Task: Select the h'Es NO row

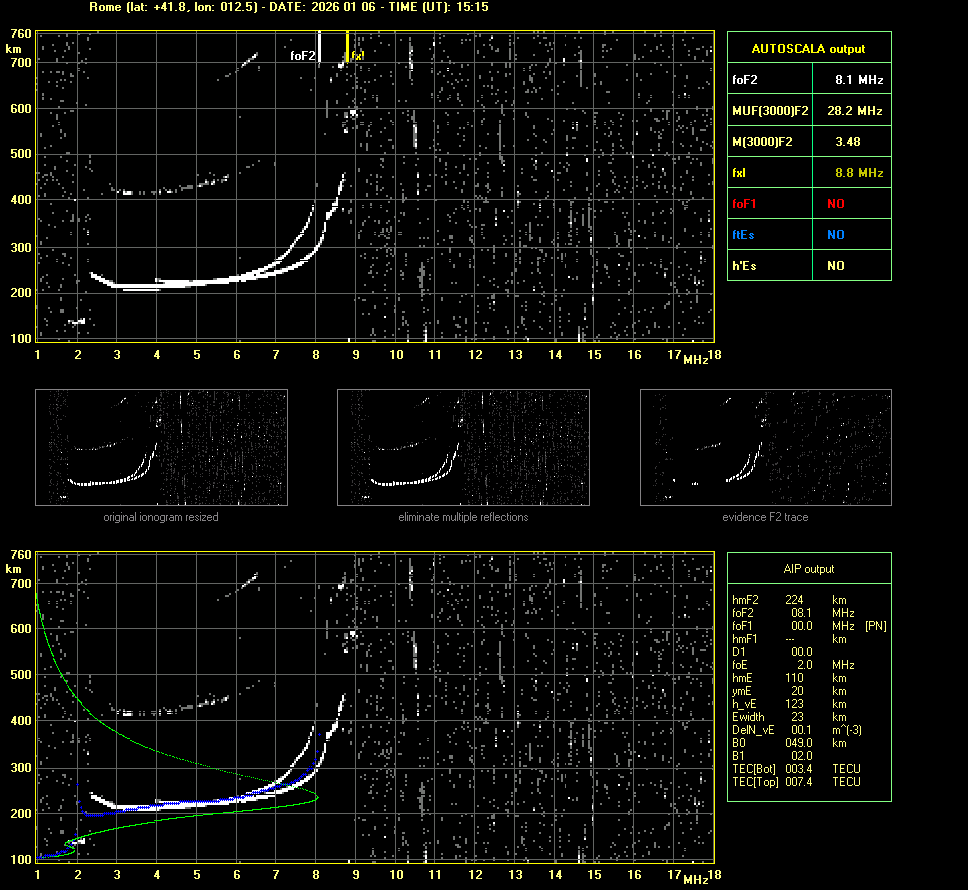Action: (x=809, y=266)
